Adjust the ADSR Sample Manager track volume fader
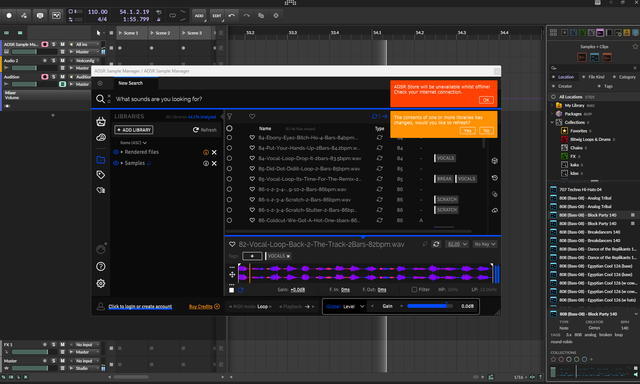 tap(34, 52)
